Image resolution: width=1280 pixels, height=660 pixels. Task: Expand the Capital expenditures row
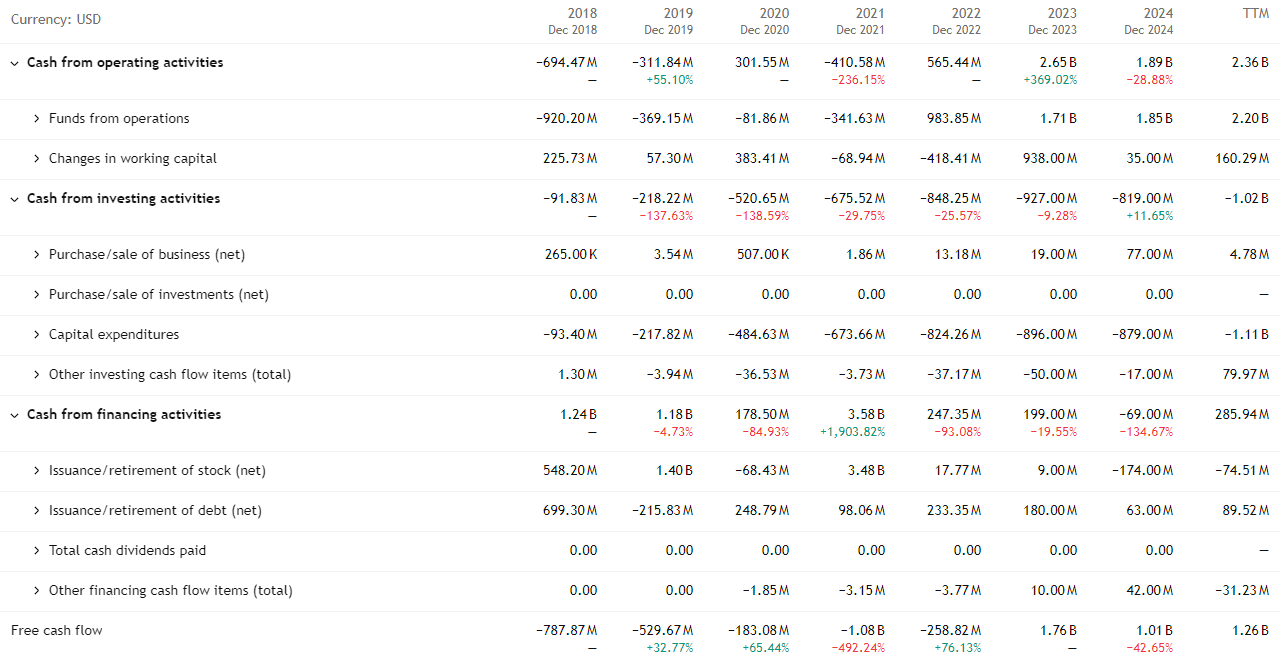pyautogui.click(x=37, y=335)
